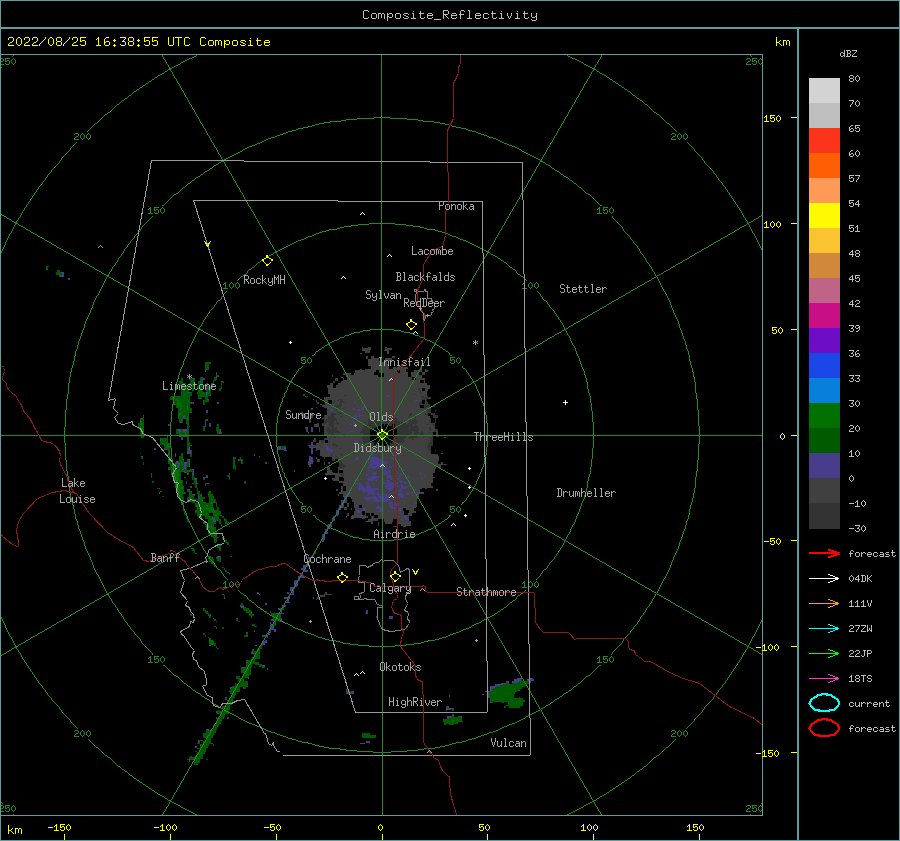
Task: Click the Lacombe city label
Action: click(432, 251)
